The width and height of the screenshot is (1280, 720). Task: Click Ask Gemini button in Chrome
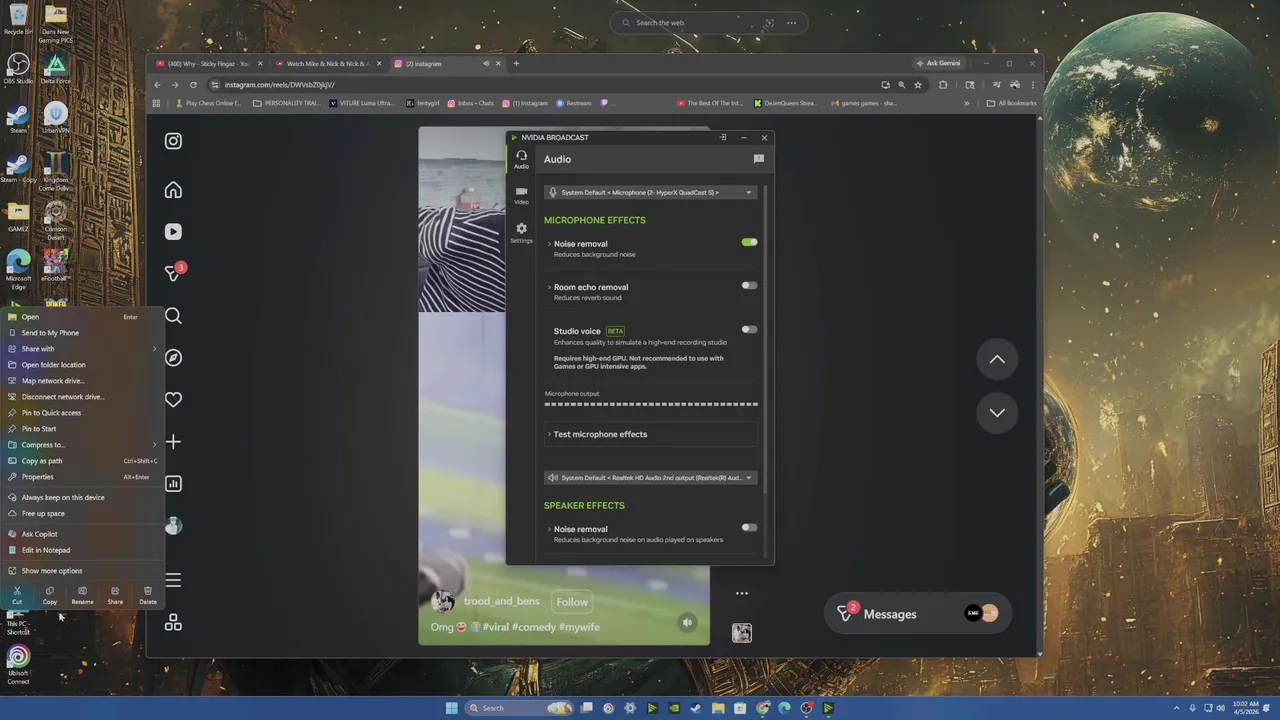point(939,63)
